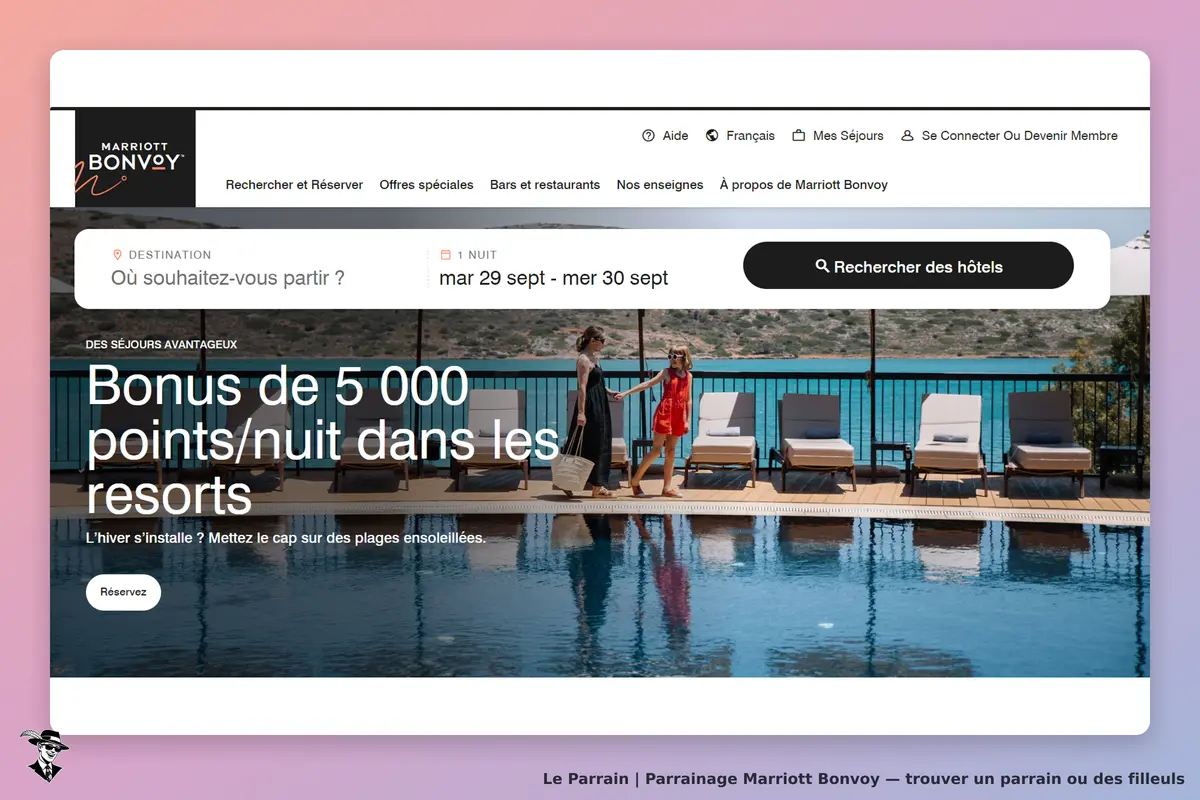Open the Rechercher et Réserver menu
This screenshot has width=1200, height=800.
[294, 185]
